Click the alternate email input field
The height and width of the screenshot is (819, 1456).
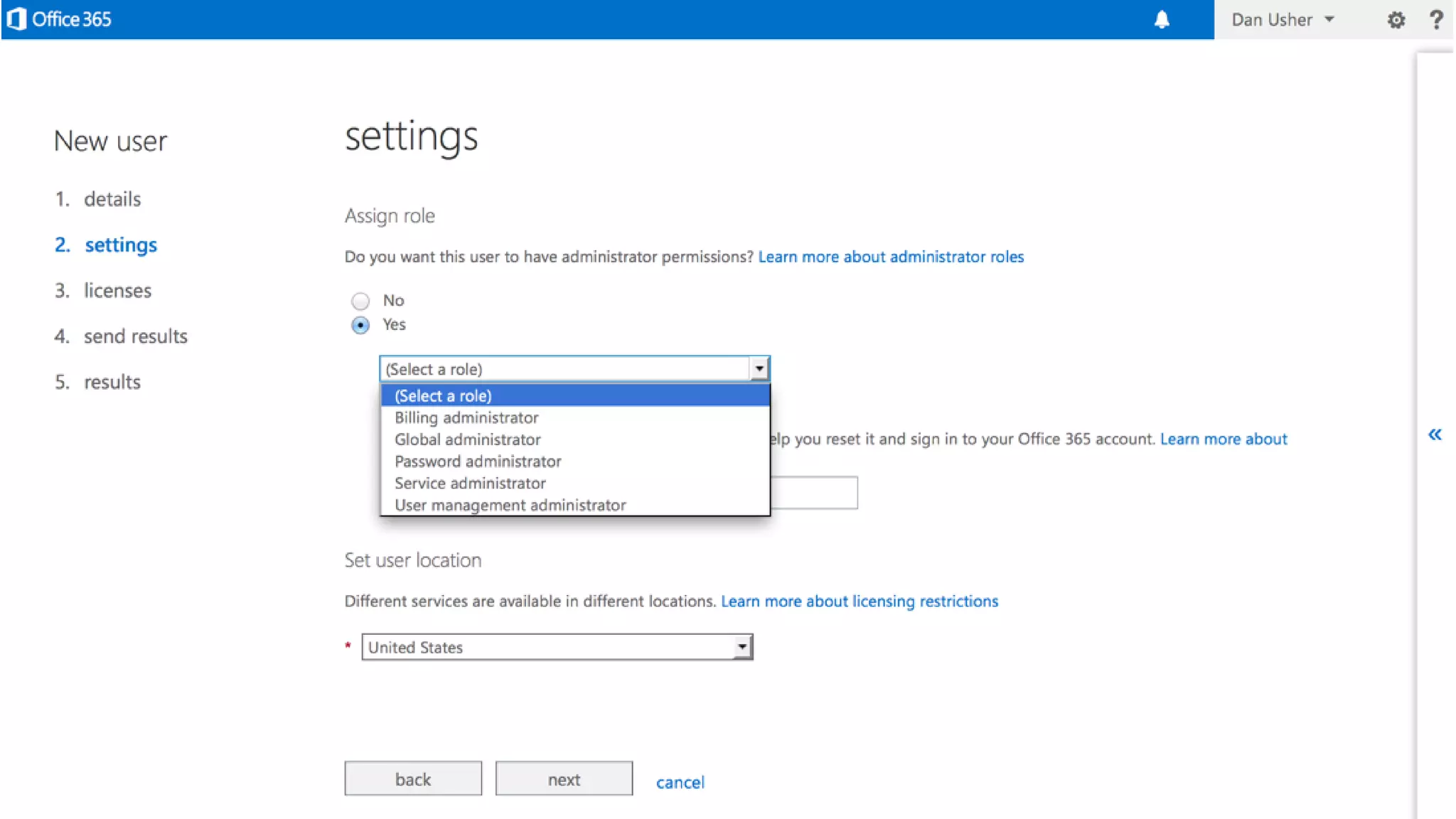point(813,493)
